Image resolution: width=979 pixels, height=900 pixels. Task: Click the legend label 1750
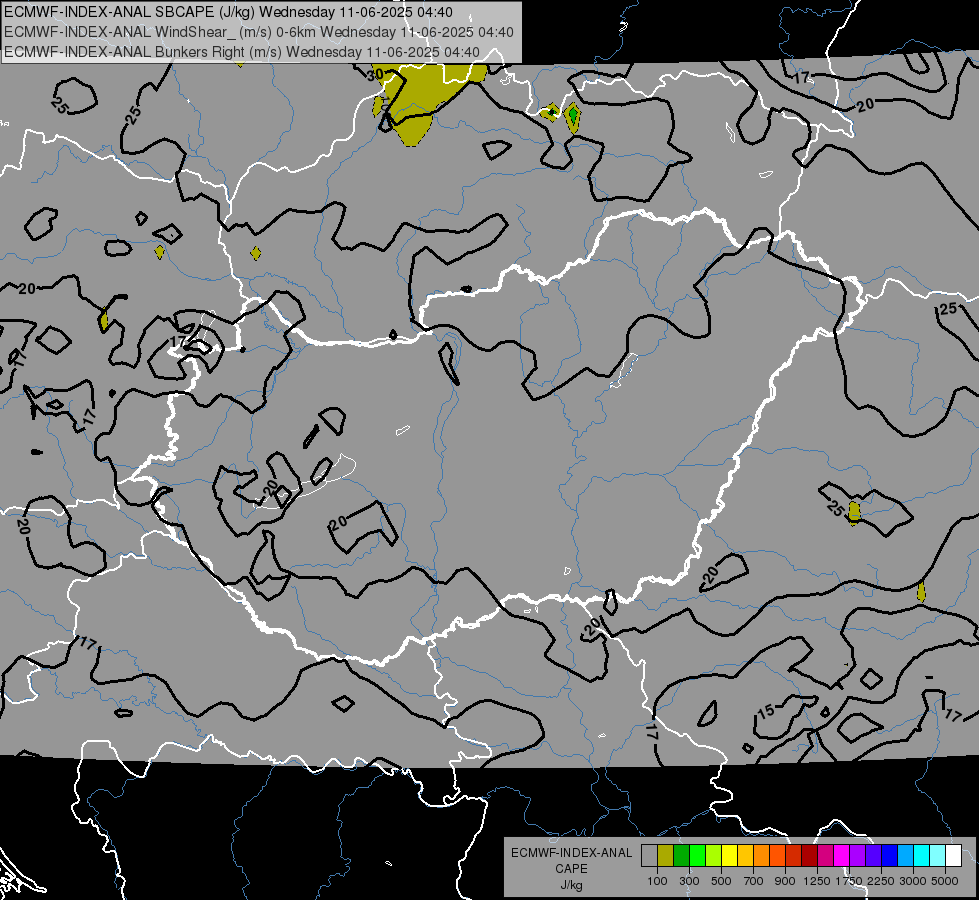[x=850, y=881]
